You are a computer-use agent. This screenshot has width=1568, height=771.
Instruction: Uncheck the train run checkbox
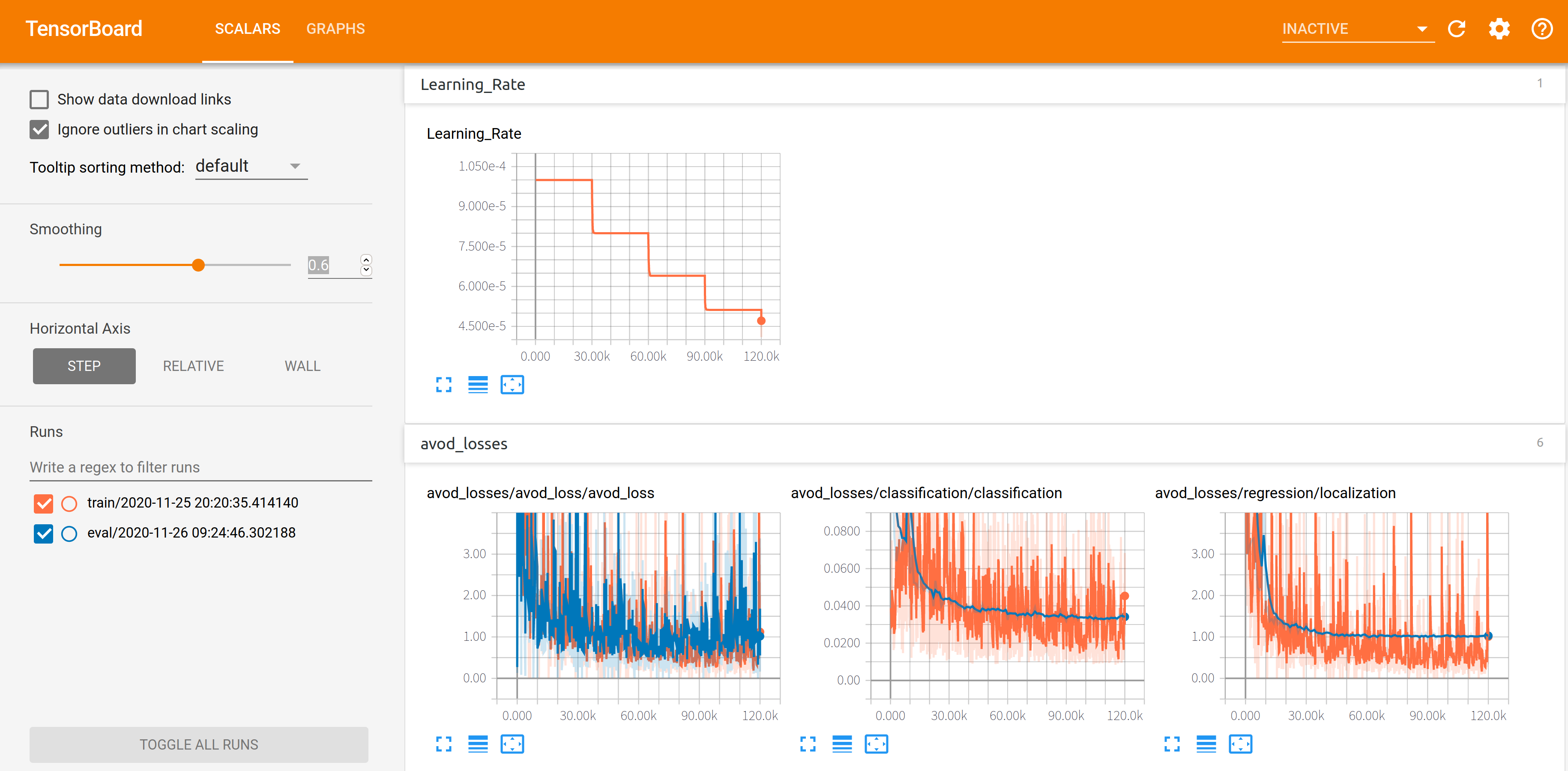(43, 503)
